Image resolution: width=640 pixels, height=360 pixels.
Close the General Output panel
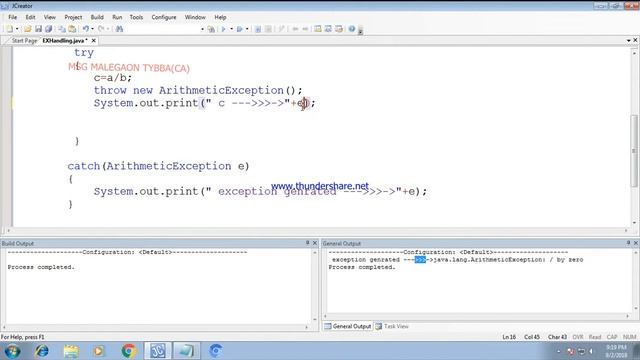point(636,243)
